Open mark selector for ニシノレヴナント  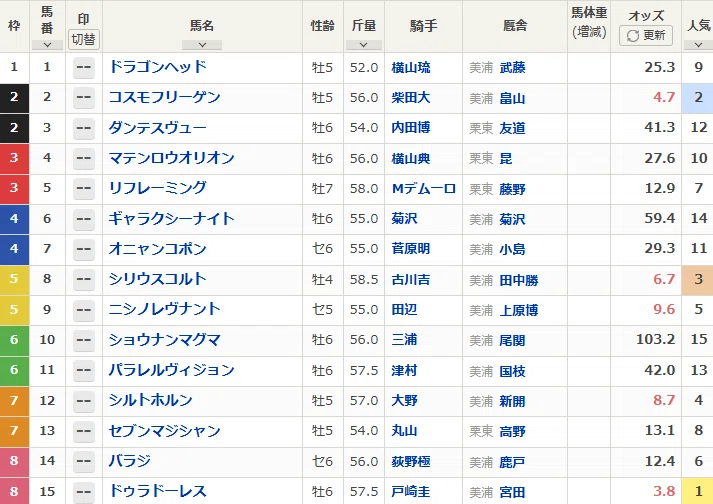84,310
